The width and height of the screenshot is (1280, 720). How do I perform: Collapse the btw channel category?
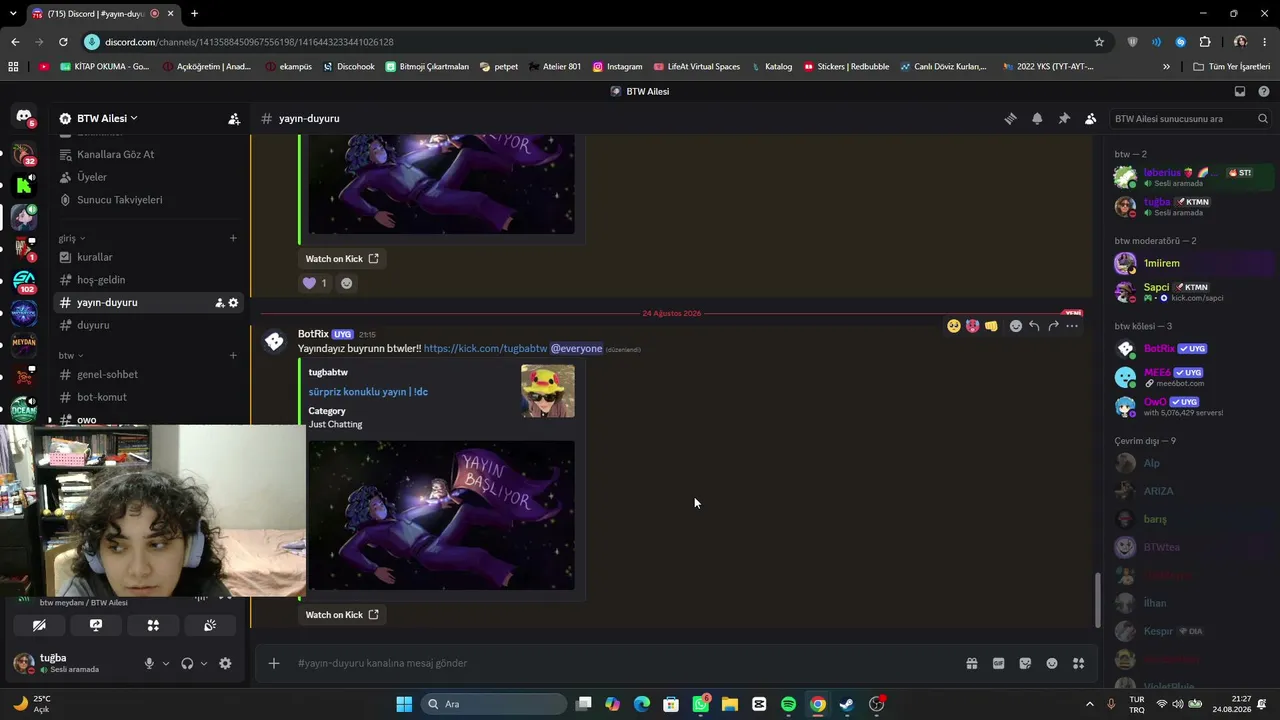point(70,355)
